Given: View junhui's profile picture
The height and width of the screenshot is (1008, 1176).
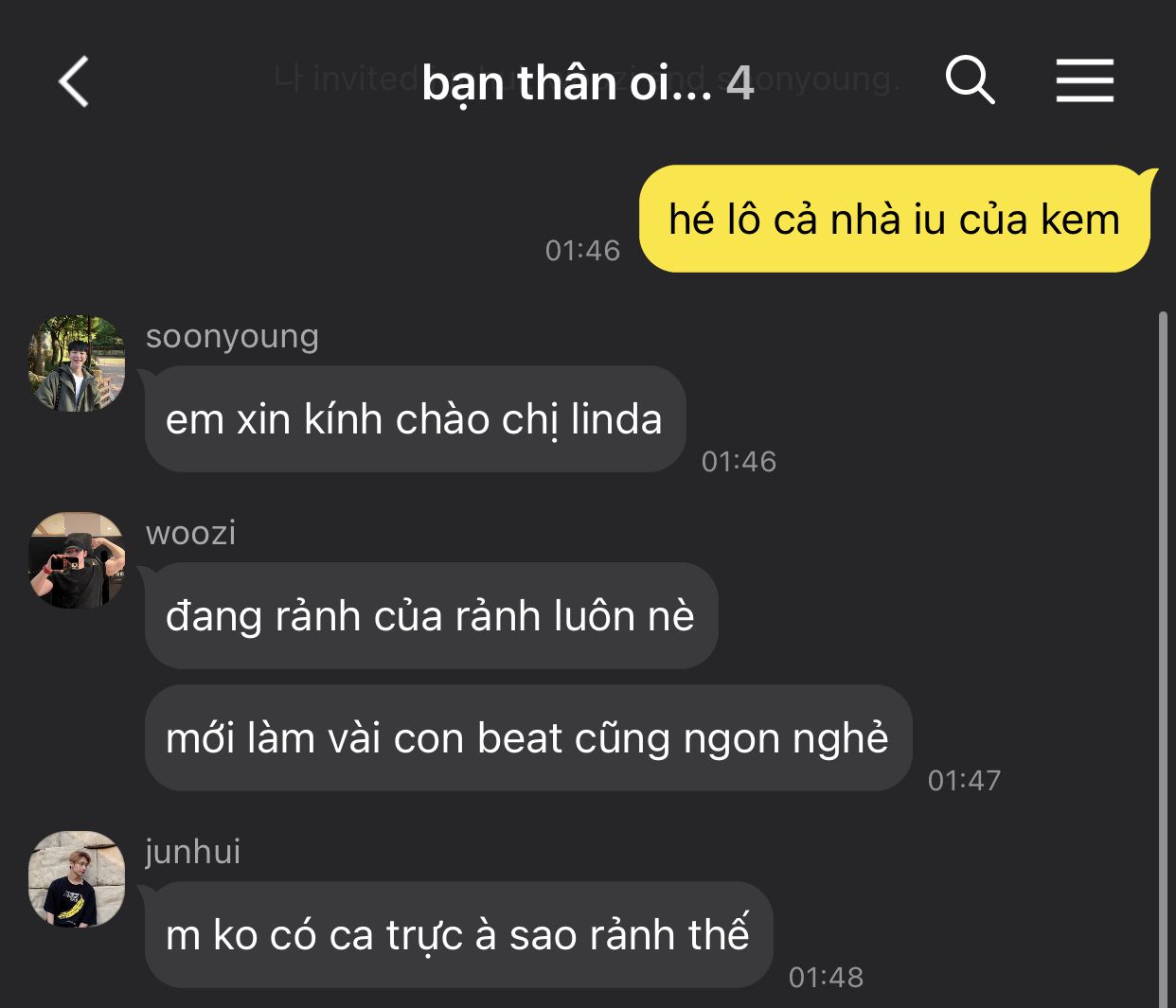Looking at the screenshot, I should pyautogui.click(x=77, y=879).
